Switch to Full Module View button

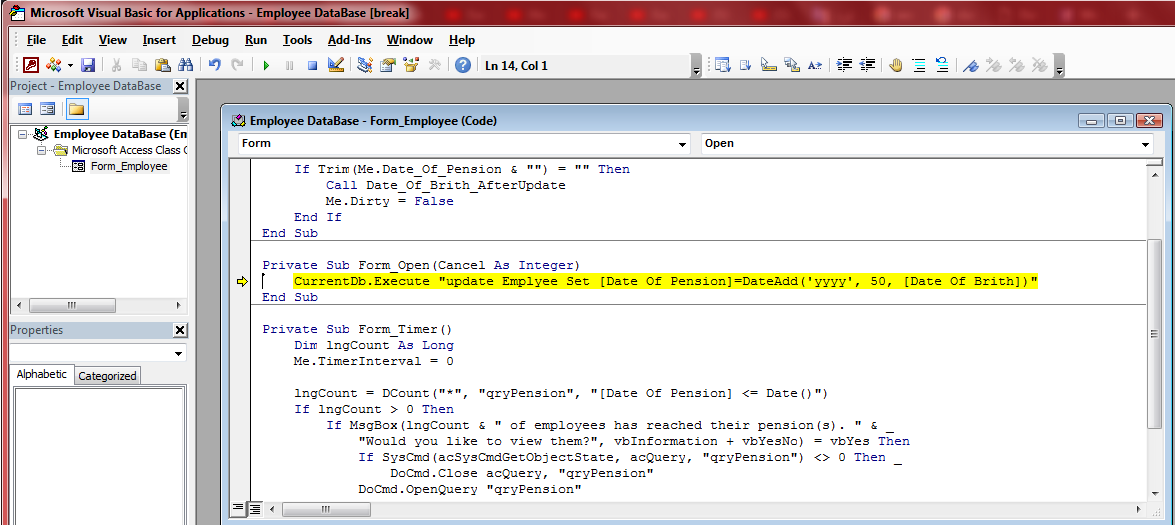(254, 509)
